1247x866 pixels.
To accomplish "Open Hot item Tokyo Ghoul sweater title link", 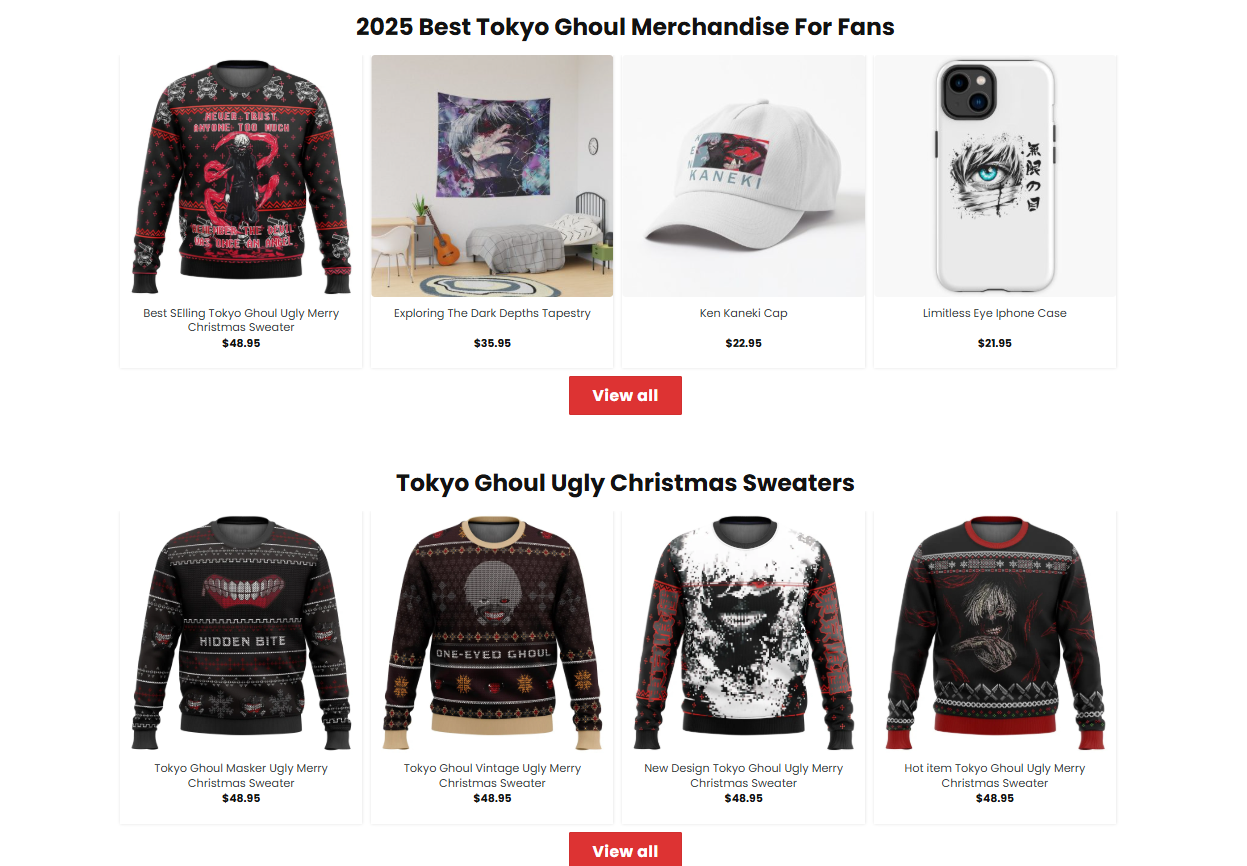I will 995,776.
